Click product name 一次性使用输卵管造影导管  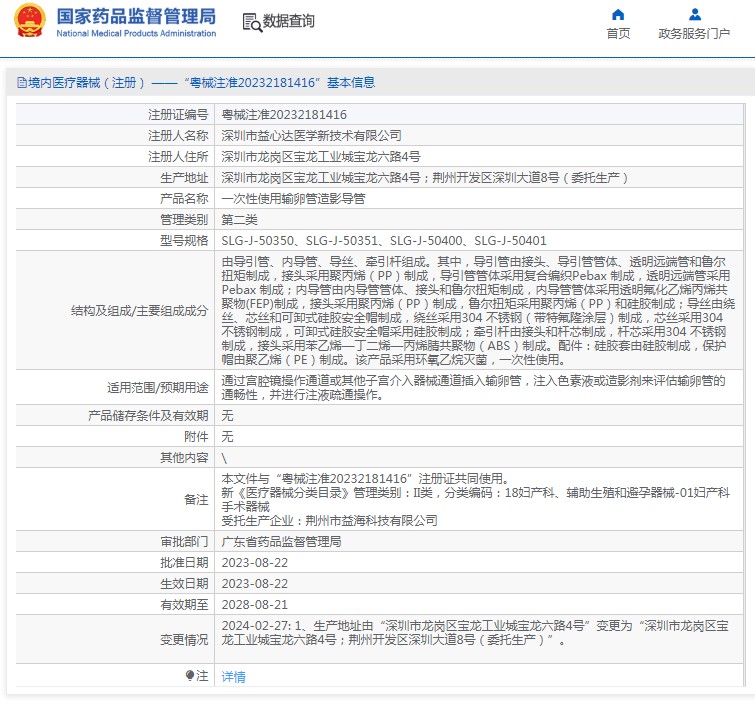coord(293,199)
